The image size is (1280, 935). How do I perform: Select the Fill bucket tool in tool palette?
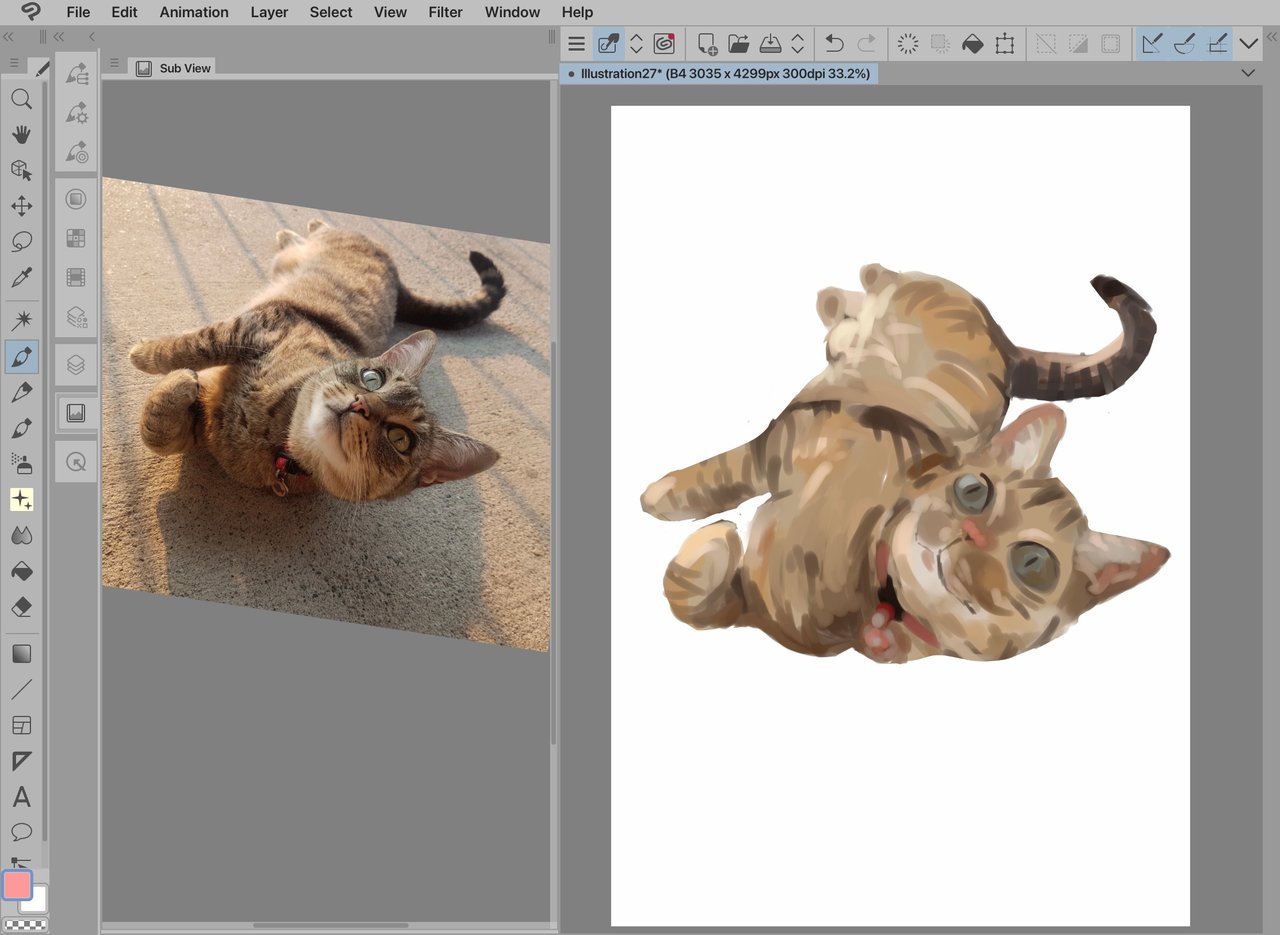[x=21, y=571]
